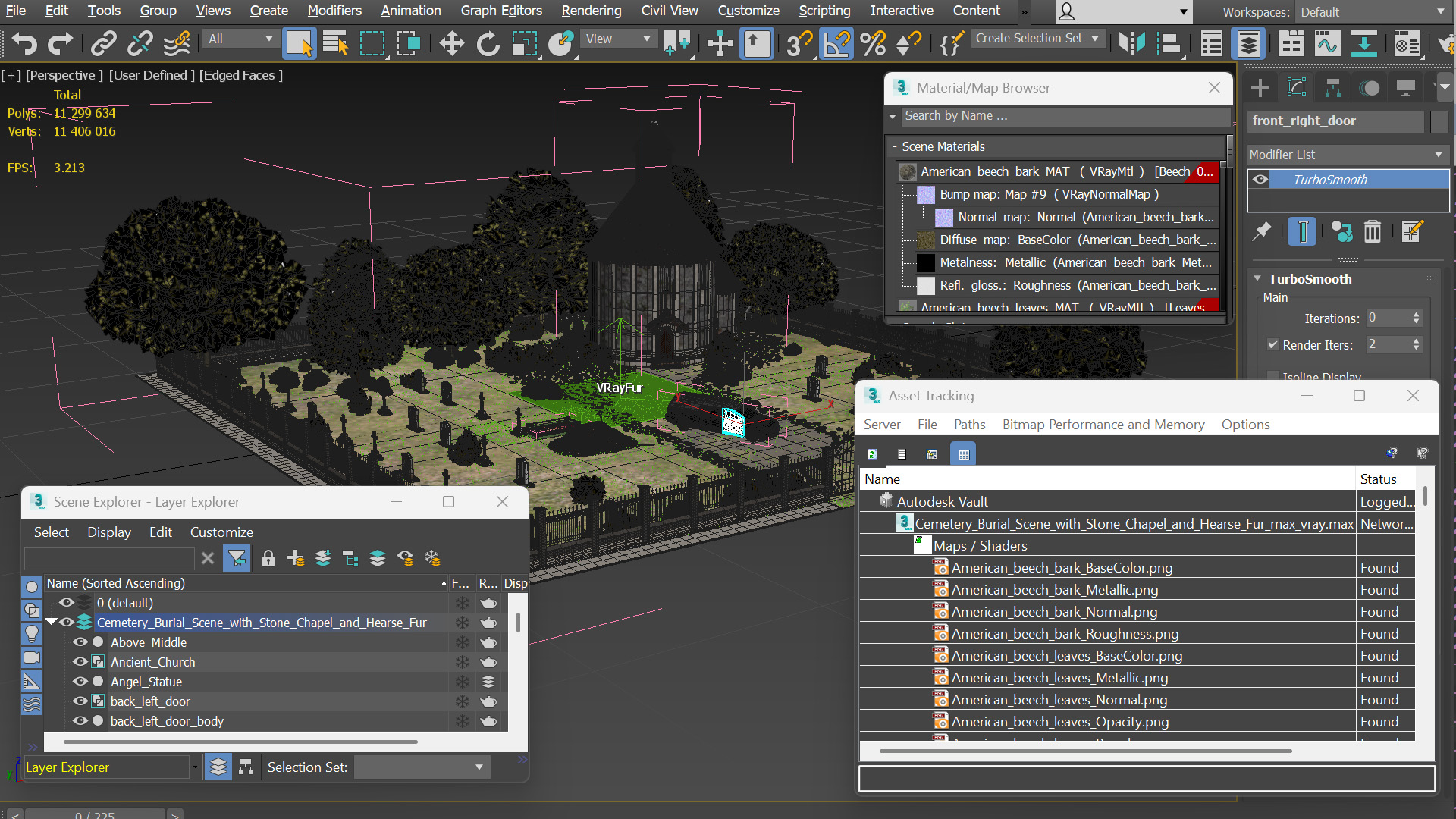The width and height of the screenshot is (1456, 819).
Task: Open the Rendering menu
Action: click(x=591, y=11)
